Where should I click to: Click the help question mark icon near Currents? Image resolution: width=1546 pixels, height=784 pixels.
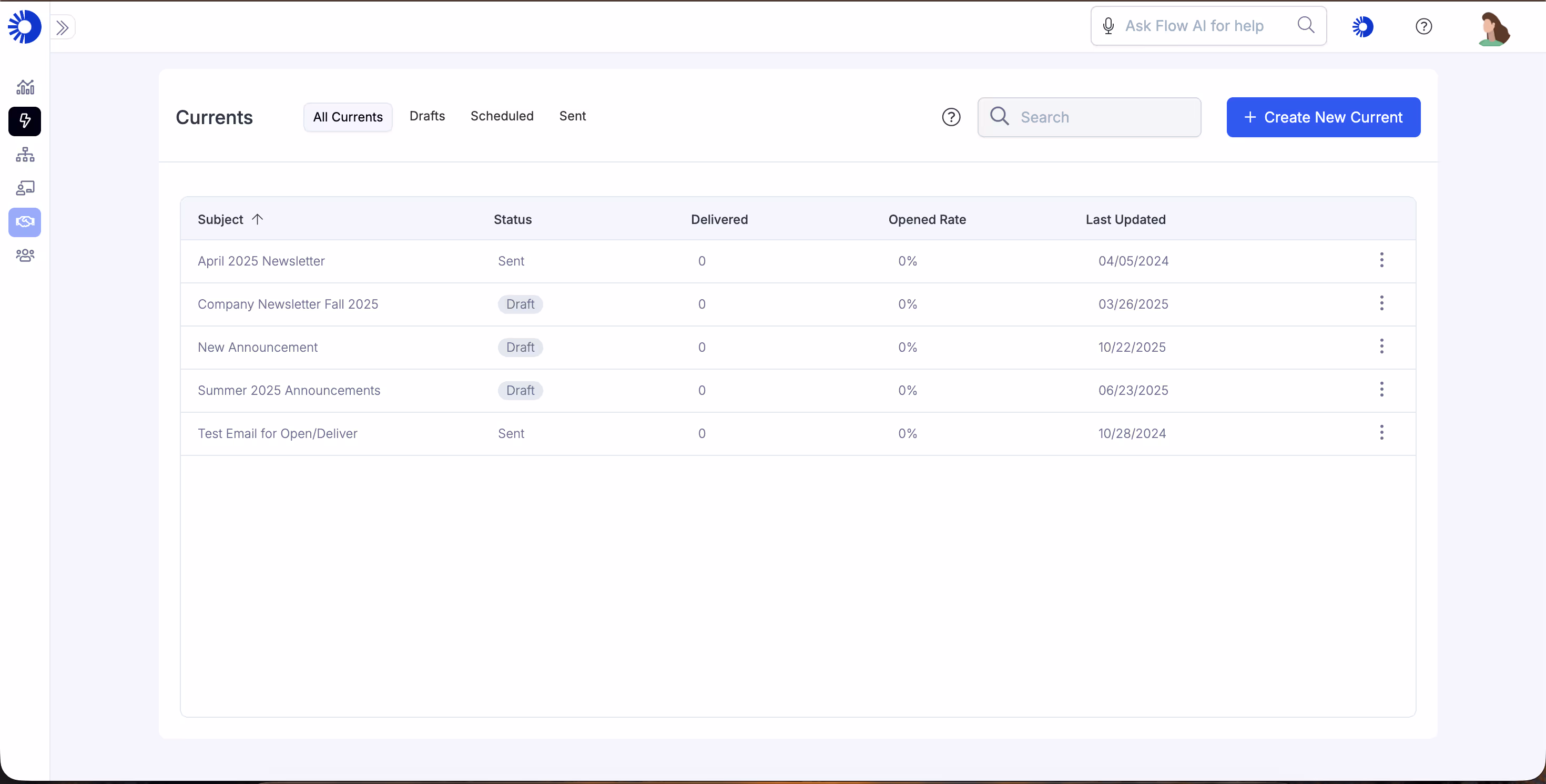click(x=951, y=117)
